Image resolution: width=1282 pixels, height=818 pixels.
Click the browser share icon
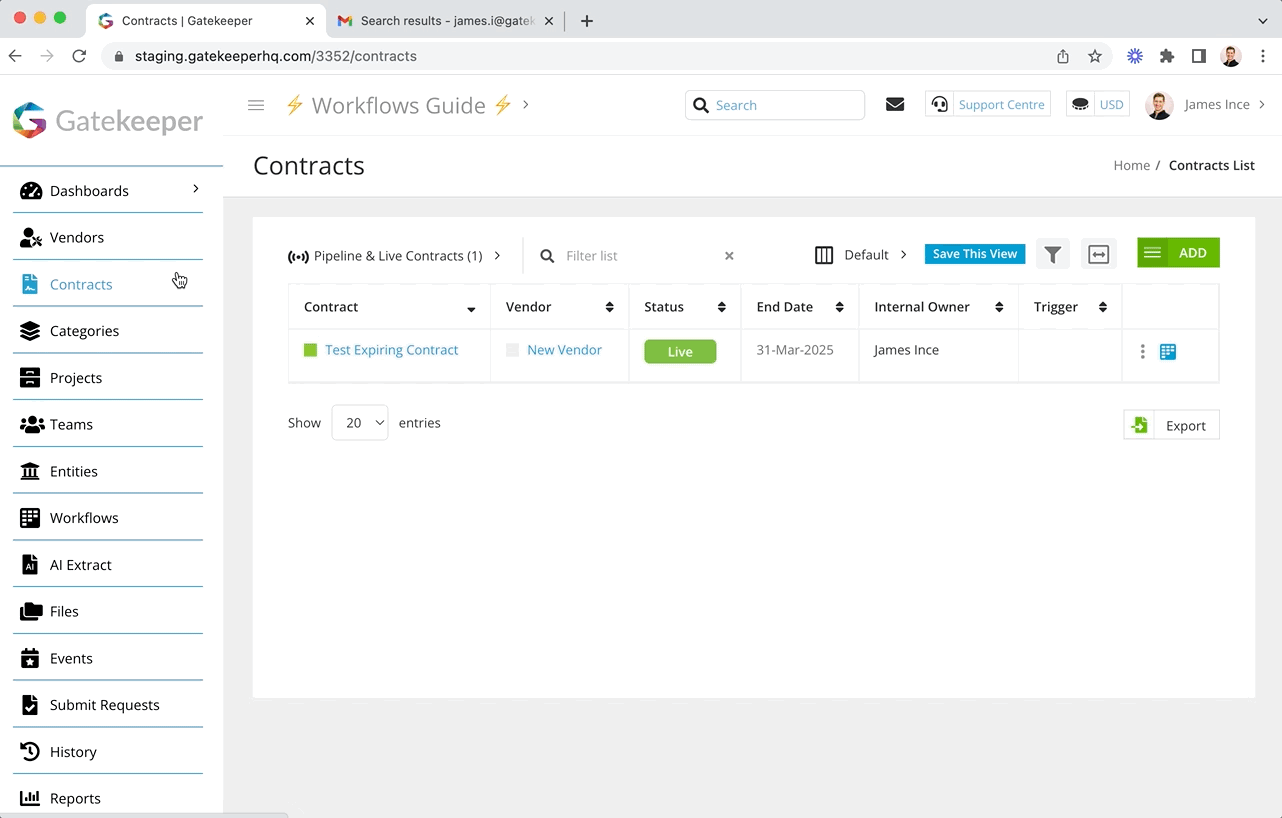[1063, 56]
